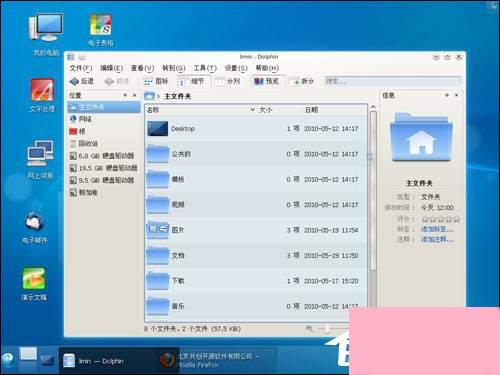Select the Desktop folder thumbnail

158,129
